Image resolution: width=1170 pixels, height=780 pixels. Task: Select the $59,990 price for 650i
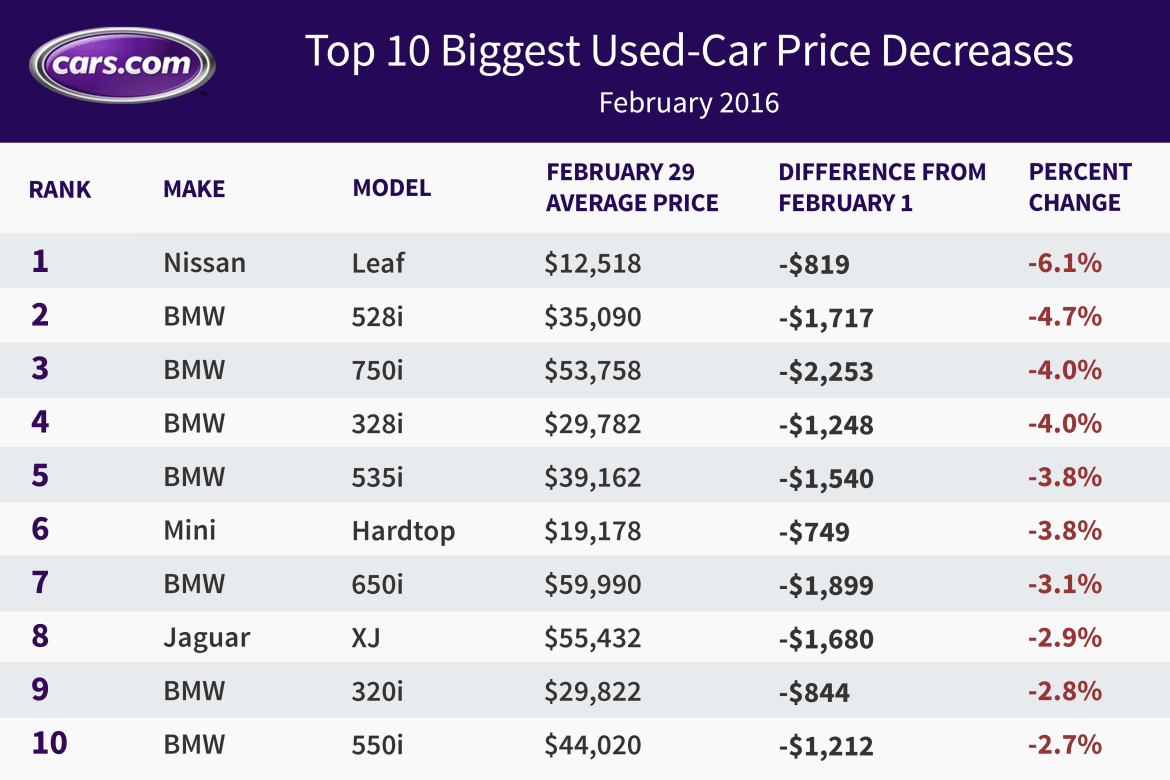pos(592,583)
